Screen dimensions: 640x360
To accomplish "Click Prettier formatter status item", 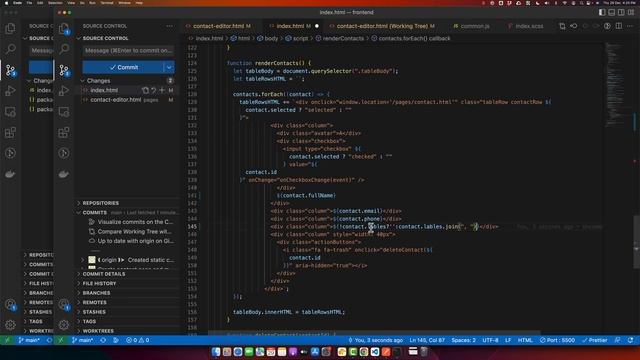I will click(x=595, y=340).
